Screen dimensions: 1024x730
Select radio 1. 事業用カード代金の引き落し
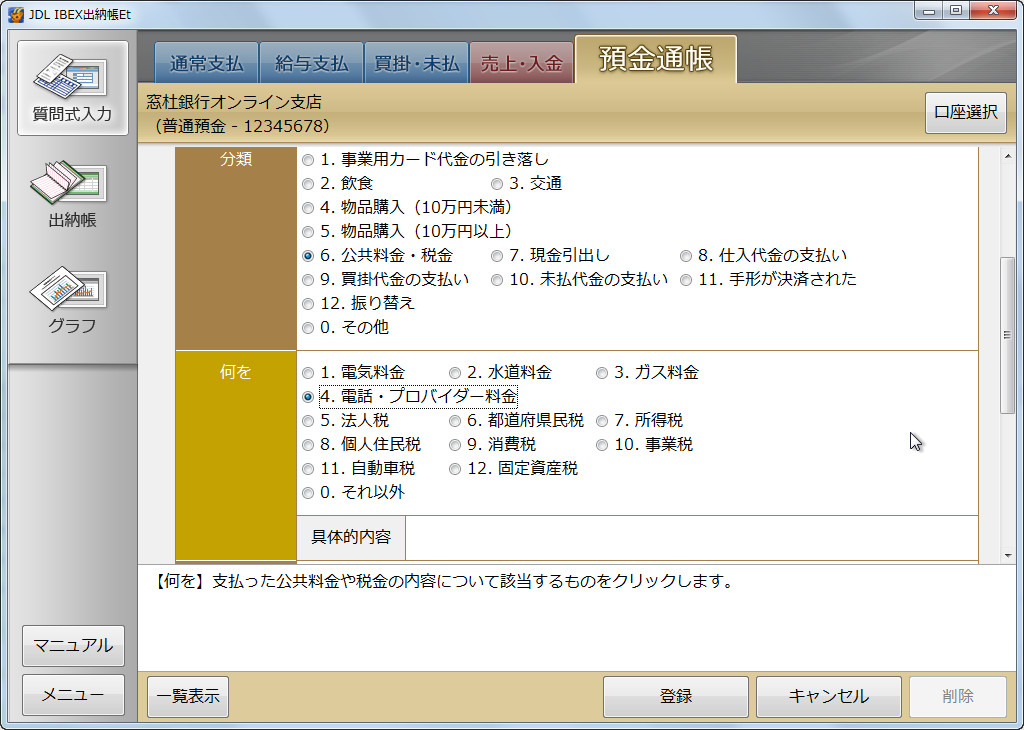coord(308,160)
